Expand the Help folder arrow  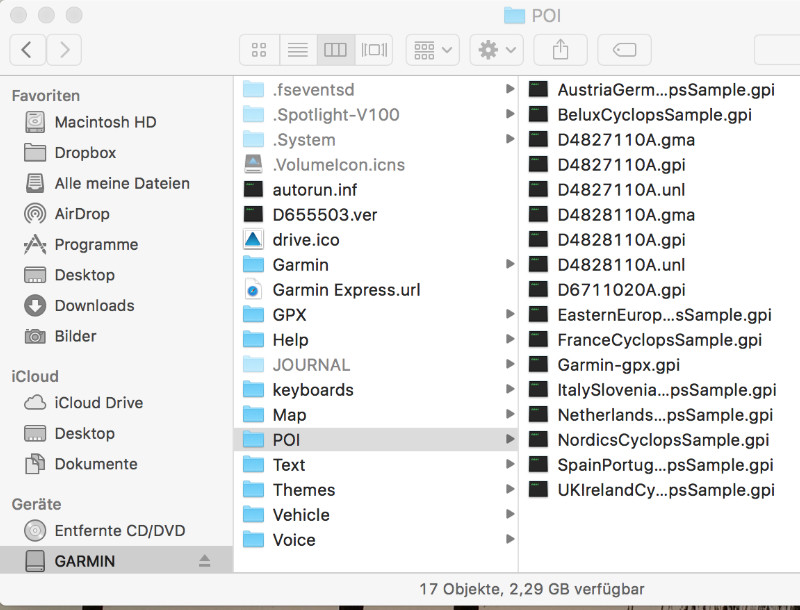click(509, 339)
